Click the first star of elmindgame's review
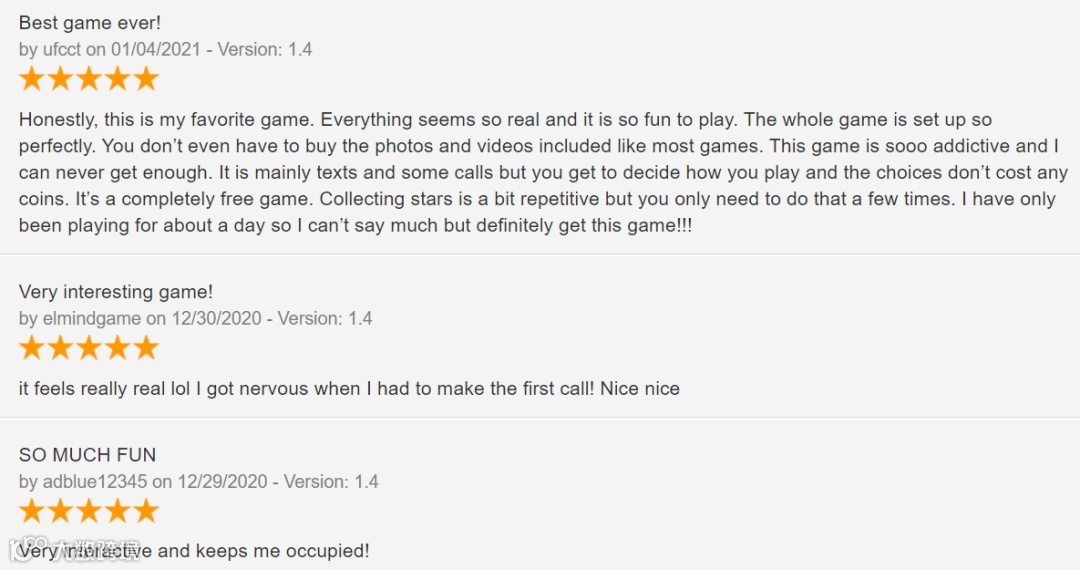 tap(32, 348)
